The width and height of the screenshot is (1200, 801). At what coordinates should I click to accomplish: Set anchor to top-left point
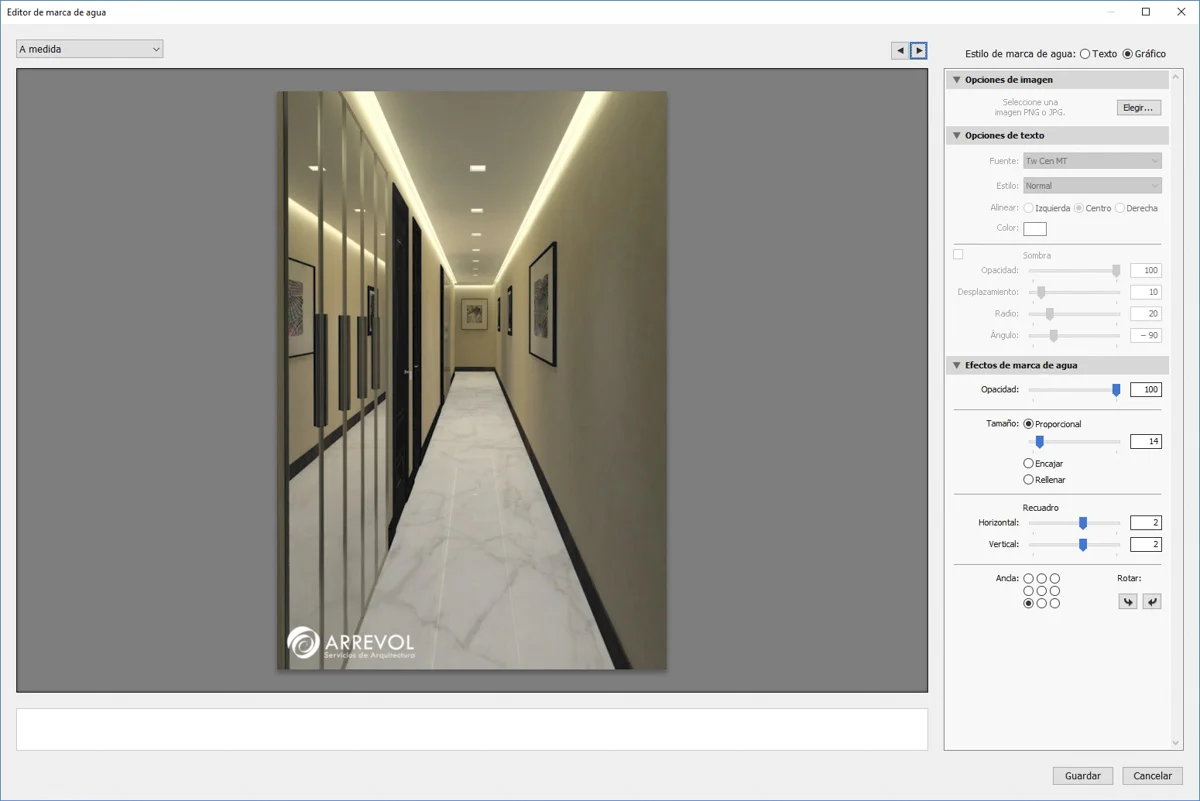1029,578
